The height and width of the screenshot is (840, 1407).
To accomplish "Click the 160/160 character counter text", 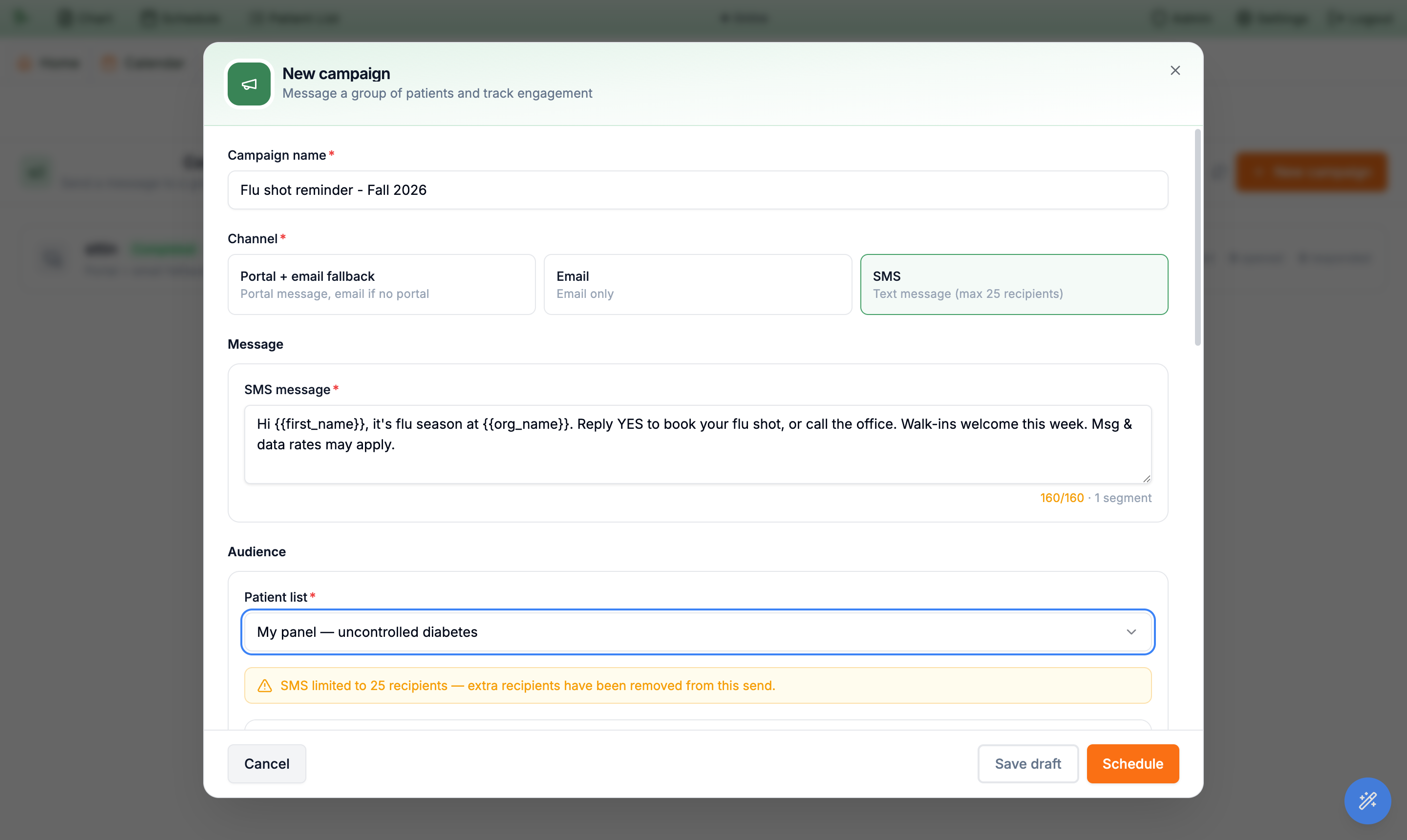I will (1062, 498).
